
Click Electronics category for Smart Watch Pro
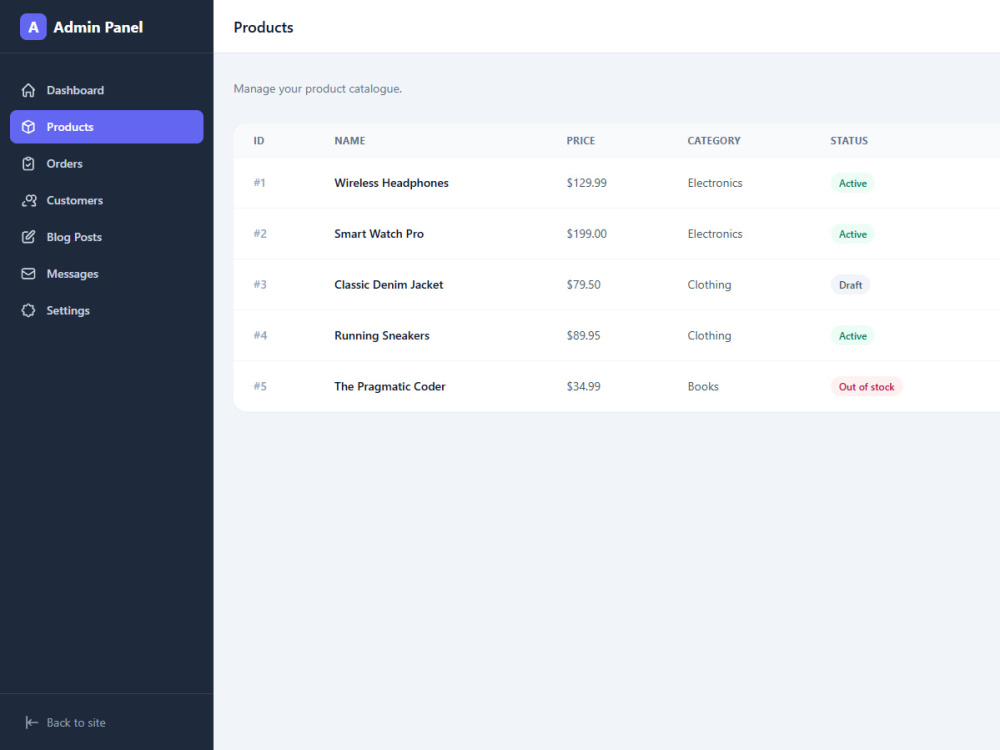(714, 234)
